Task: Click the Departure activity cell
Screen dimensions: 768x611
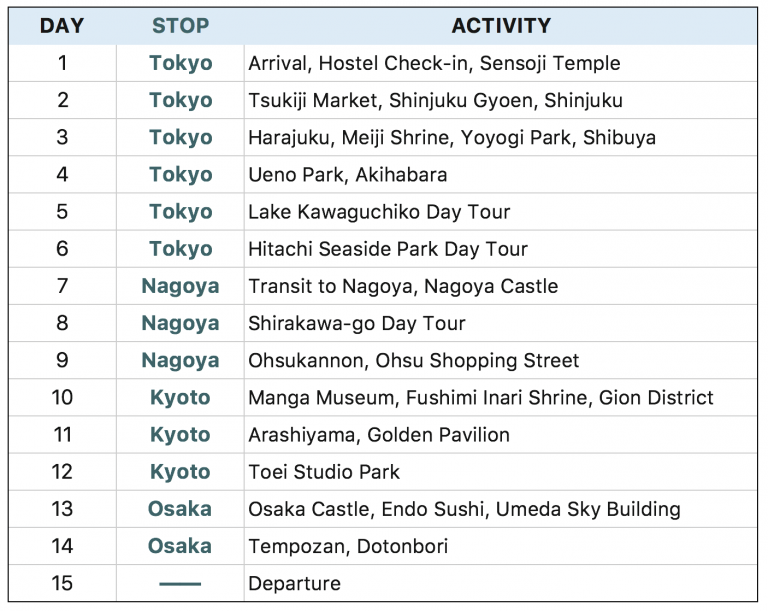Action: click(294, 583)
